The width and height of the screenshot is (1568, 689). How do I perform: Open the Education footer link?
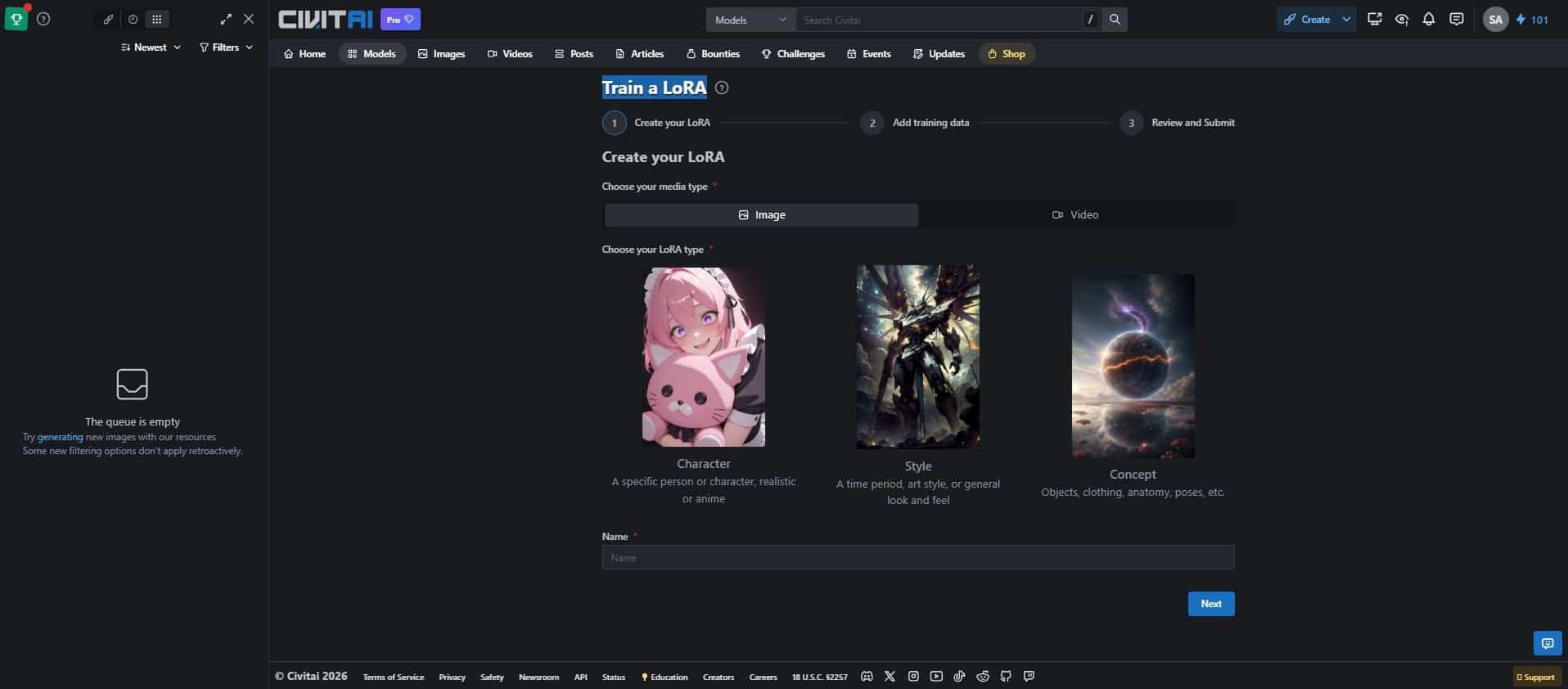tap(665, 677)
